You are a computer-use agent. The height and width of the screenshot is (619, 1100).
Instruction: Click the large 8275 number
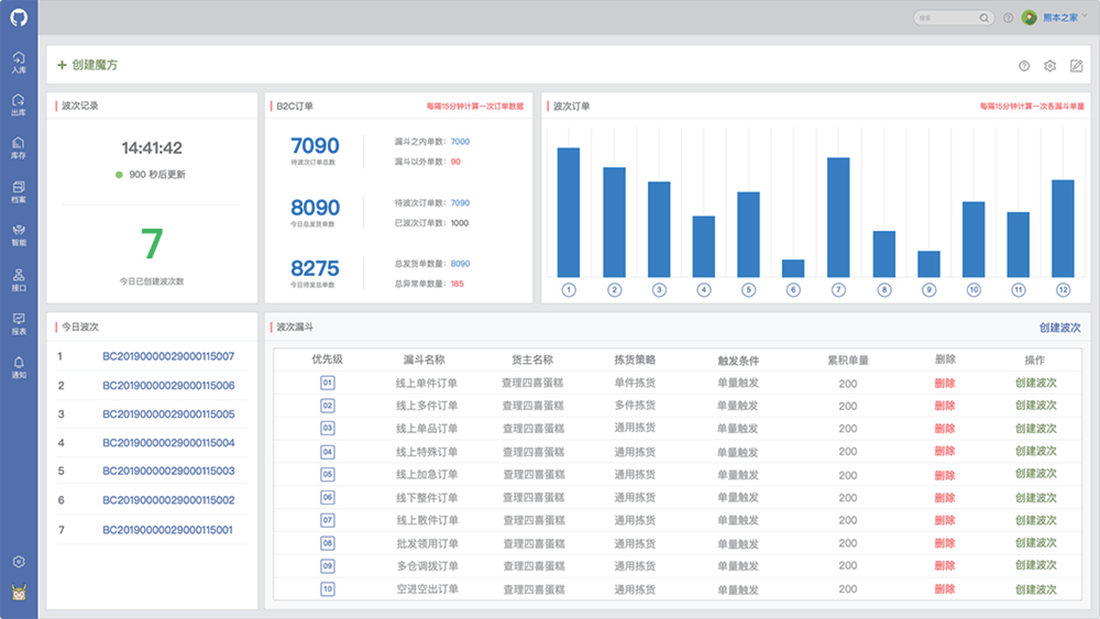pos(315,268)
